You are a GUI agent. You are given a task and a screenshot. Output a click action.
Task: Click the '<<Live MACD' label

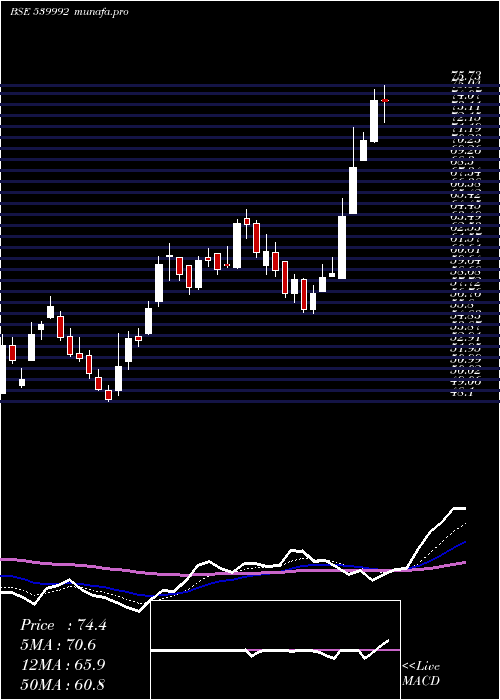pyautogui.click(x=421, y=673)
